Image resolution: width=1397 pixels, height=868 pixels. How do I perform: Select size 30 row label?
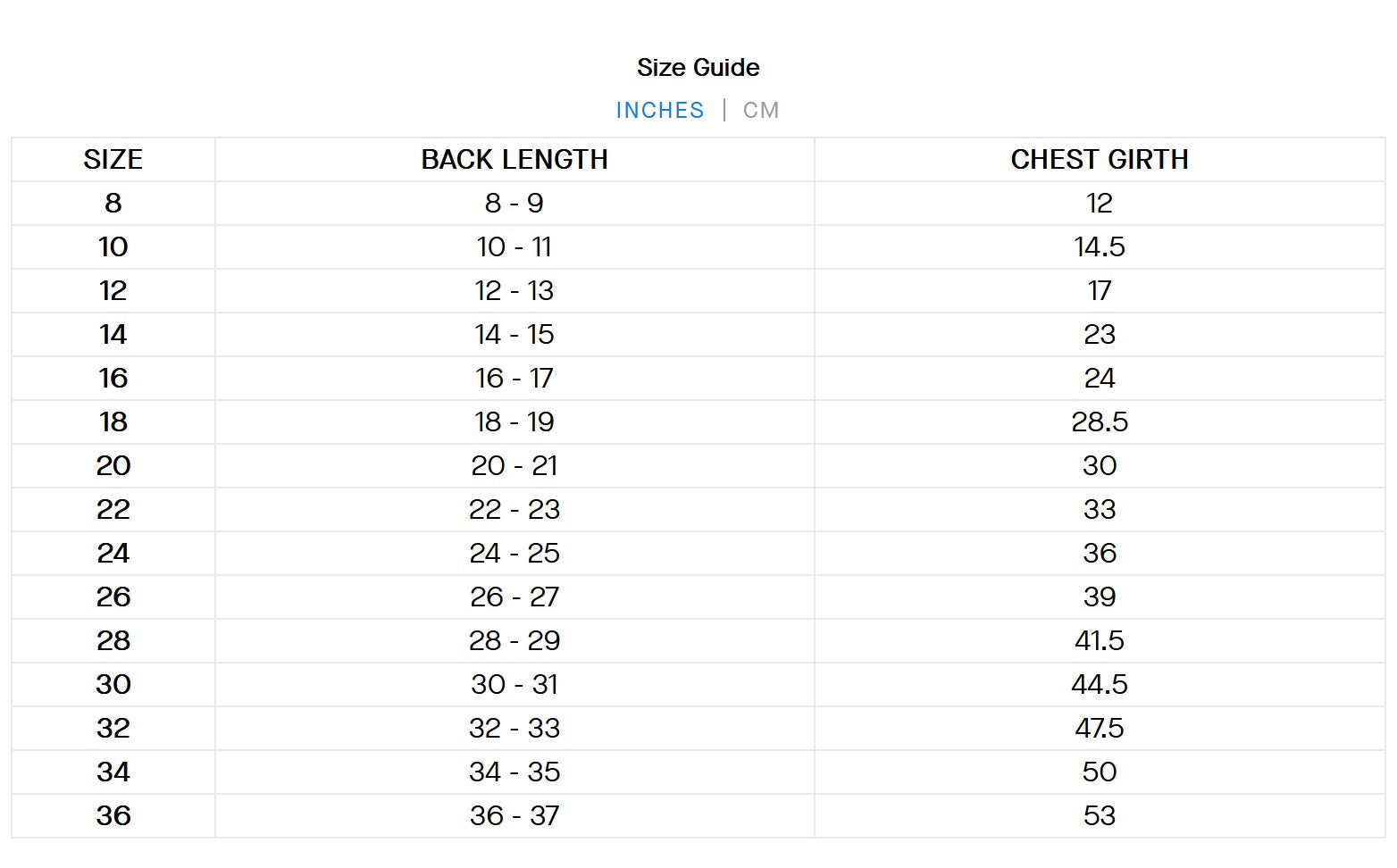(113, 684)
